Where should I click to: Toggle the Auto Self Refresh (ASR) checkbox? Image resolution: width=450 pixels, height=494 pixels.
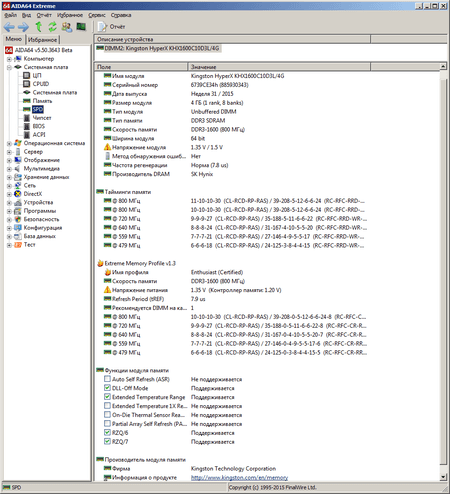[x=107, y=379]
